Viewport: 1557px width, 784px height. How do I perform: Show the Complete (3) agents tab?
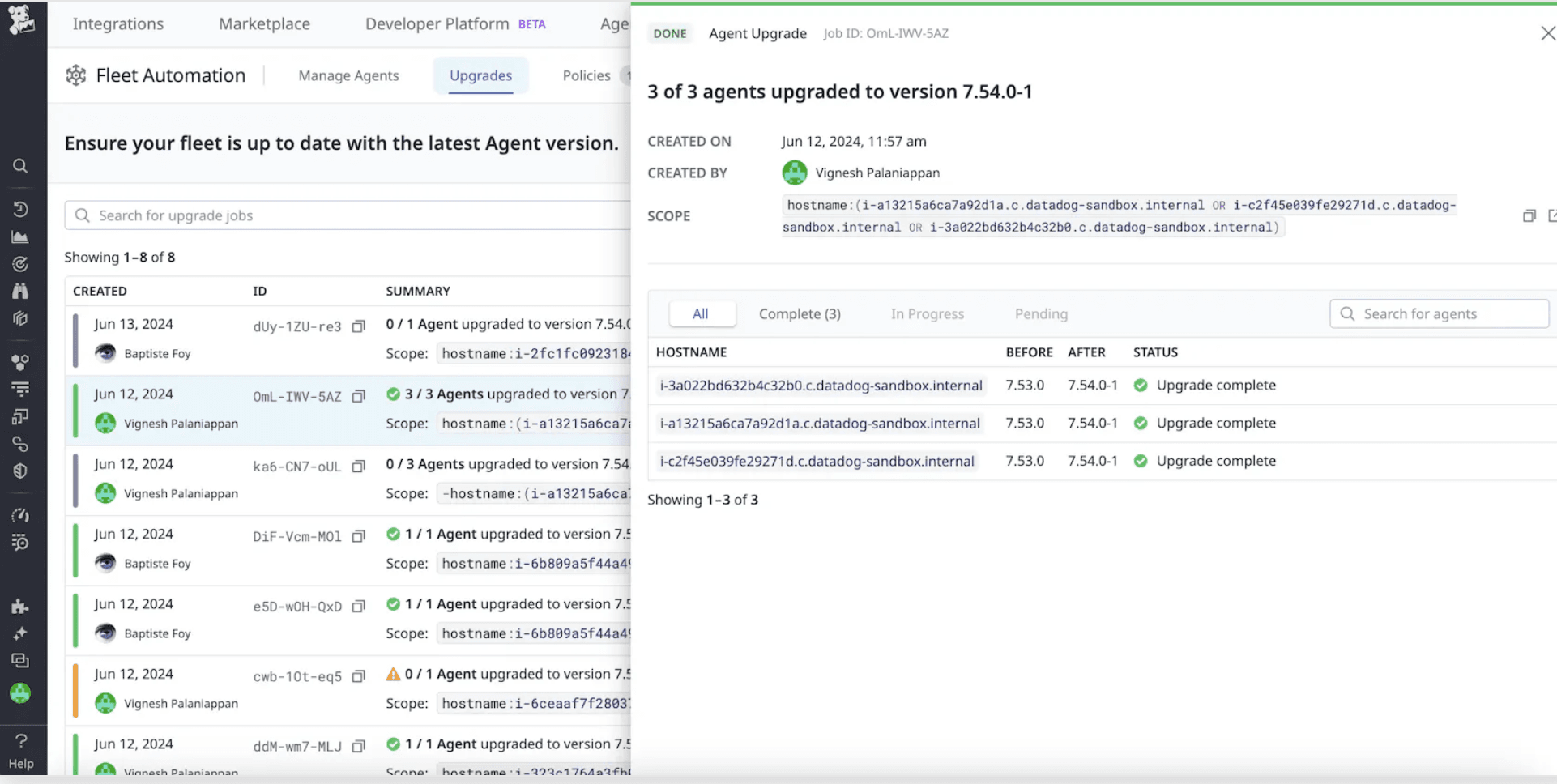pos(800,314)
